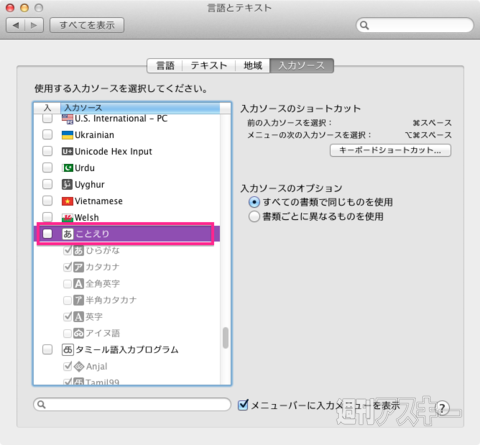Toggle メニューバーに入力メニューを表示 checkbox
The height and width of the screenshot is (445, 480).
[x=243, y=405]
